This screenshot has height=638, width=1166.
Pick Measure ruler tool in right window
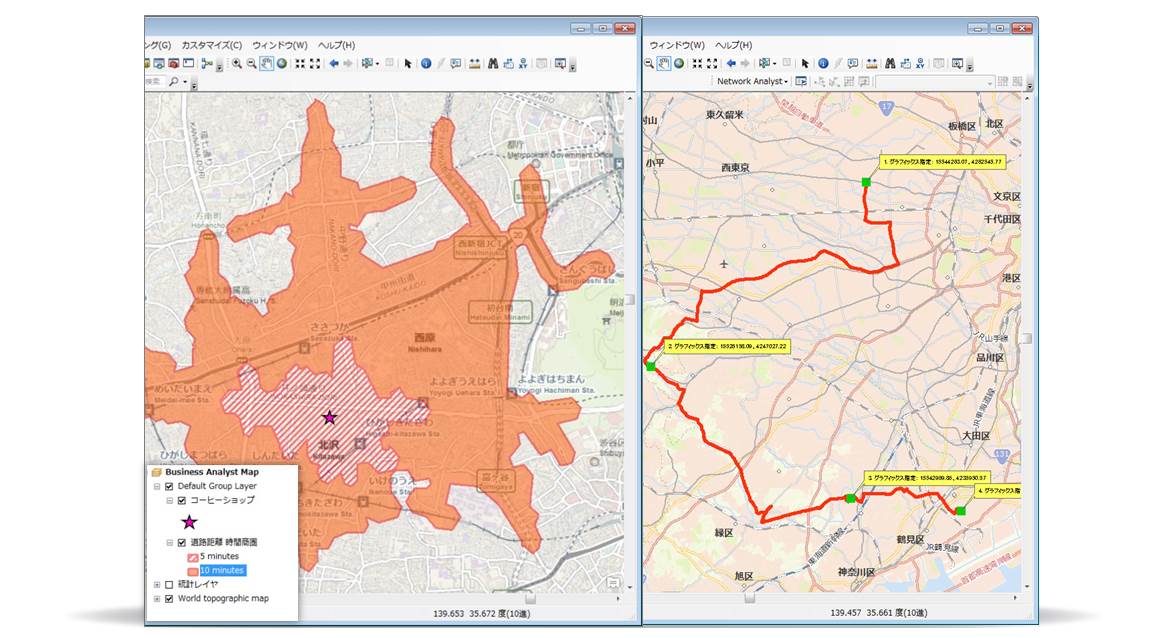(872, 63)
